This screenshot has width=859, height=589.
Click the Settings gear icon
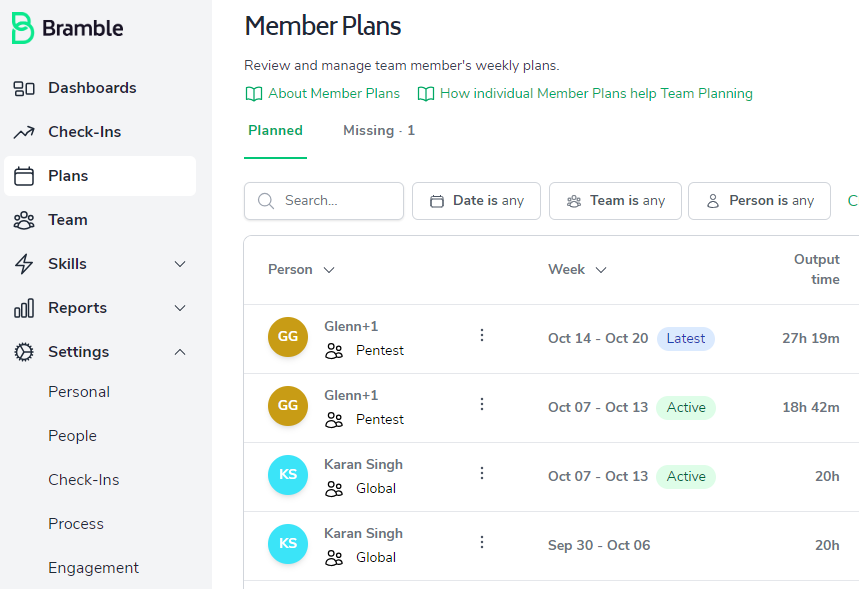(24, 352)
